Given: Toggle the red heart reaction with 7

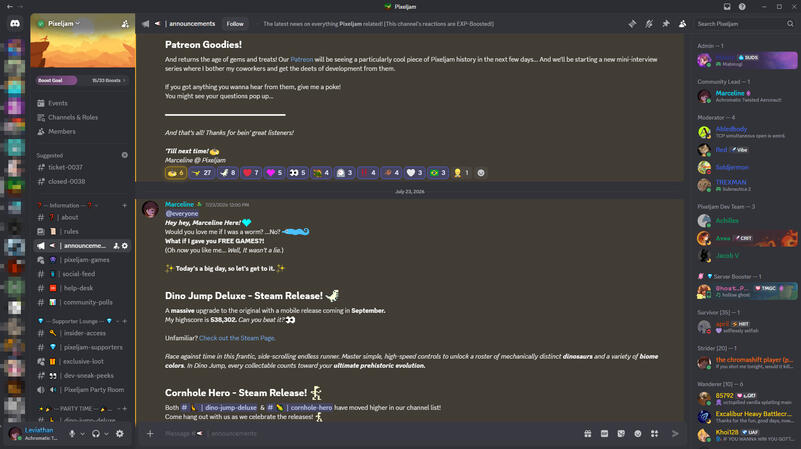Looking at the screenshot, I should [251, 173].
